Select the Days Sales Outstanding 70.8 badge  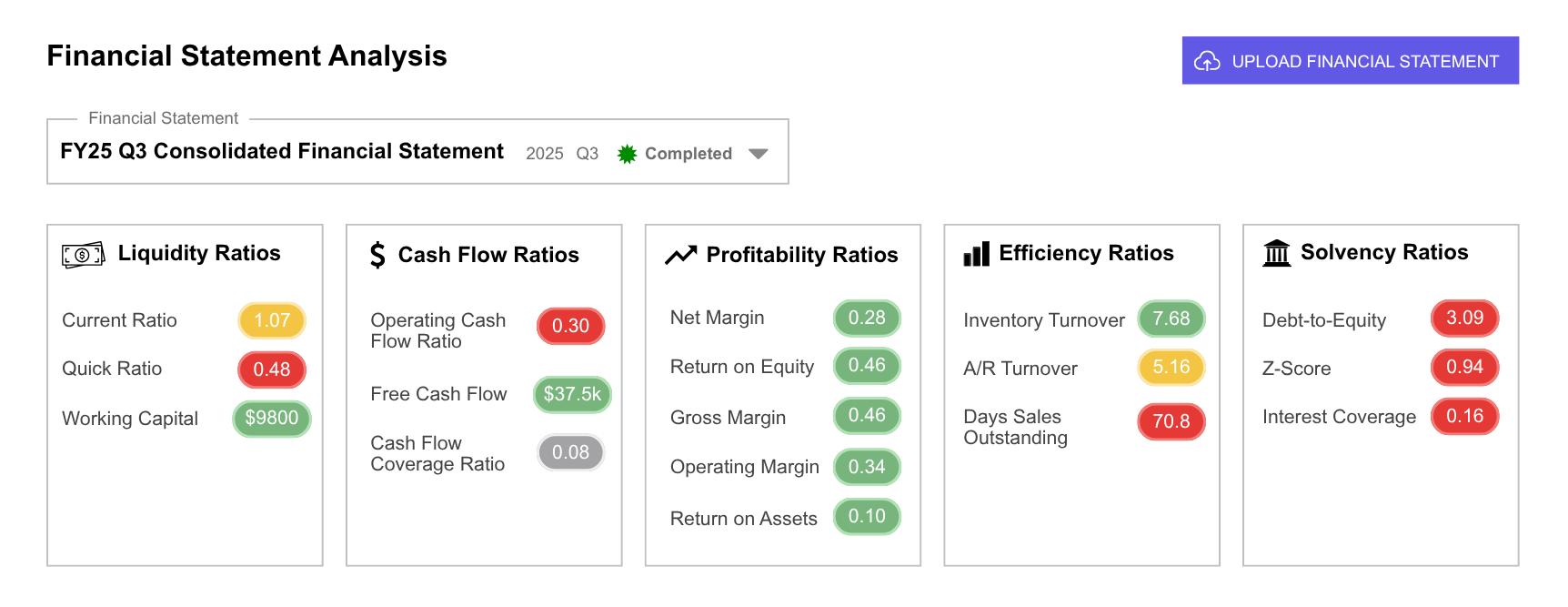1171,421
